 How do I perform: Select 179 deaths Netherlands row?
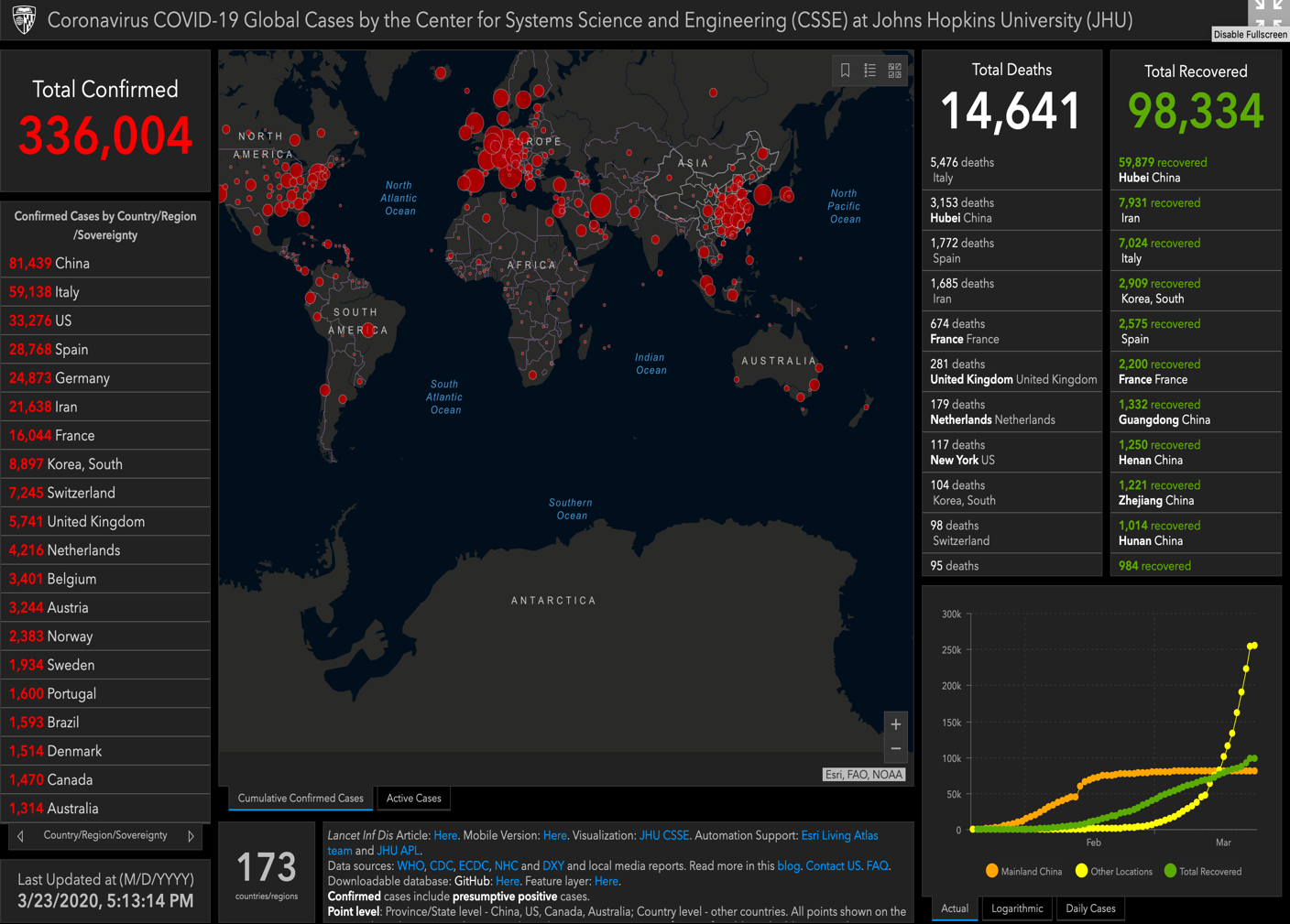coord(1011,412)
